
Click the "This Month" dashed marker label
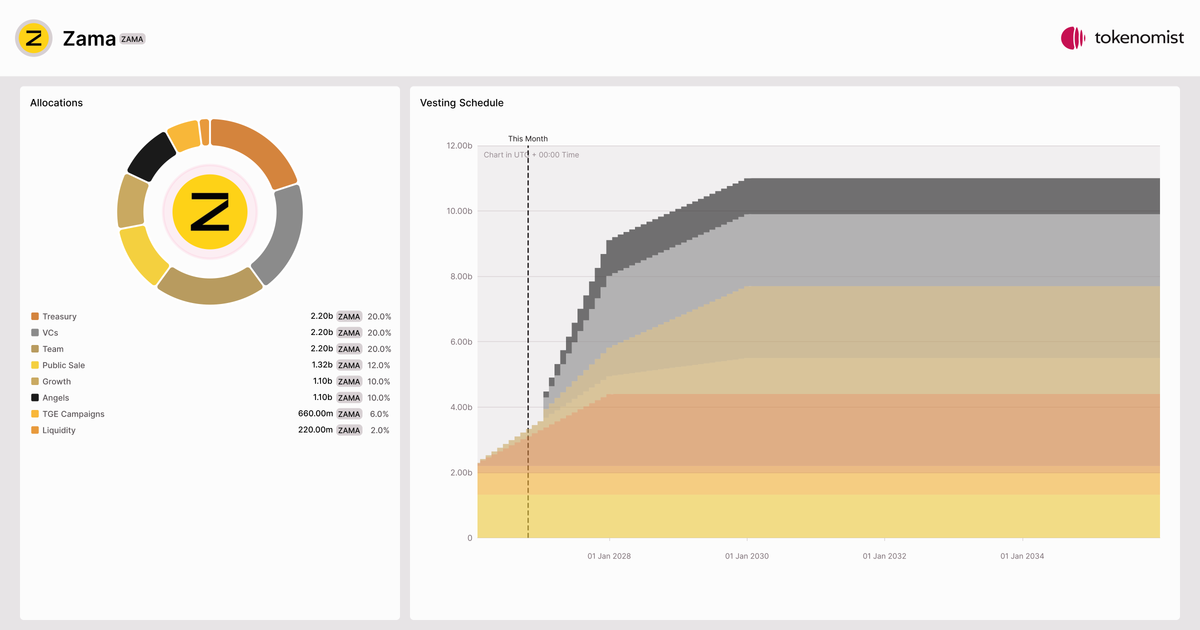click(528, 139)
